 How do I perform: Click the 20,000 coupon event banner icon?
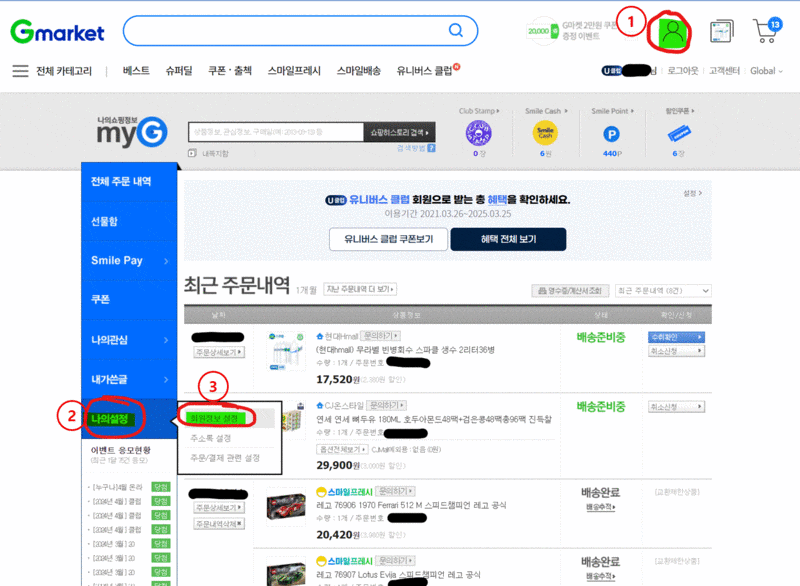542,31
